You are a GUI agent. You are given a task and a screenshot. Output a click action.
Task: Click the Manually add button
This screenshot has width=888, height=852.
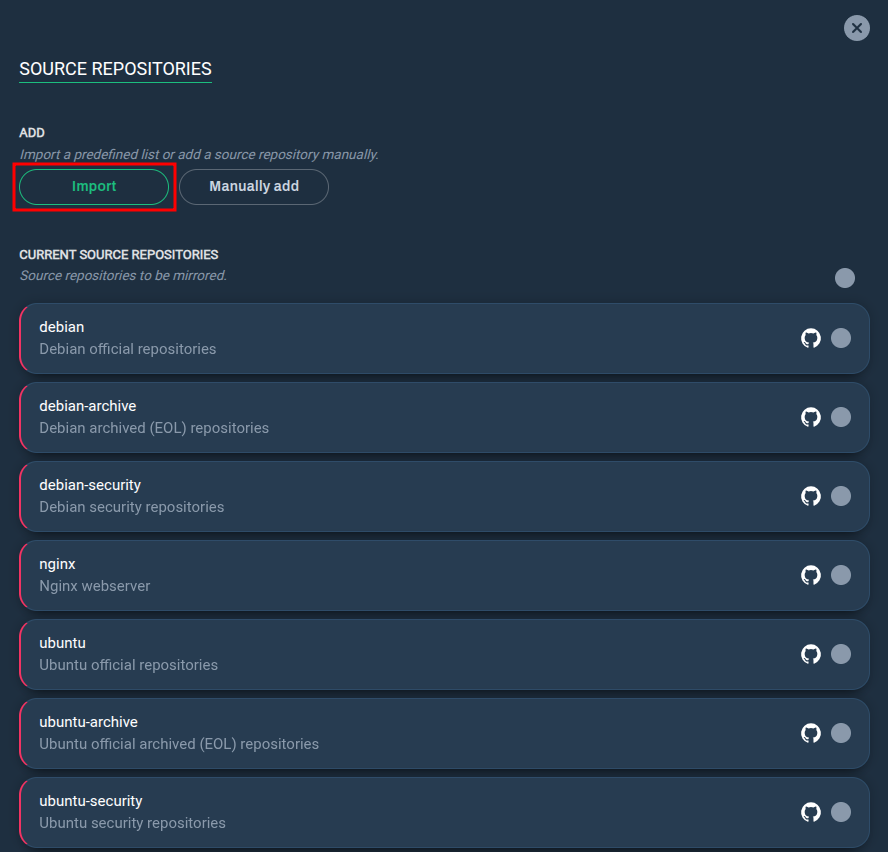click(254, 186)
